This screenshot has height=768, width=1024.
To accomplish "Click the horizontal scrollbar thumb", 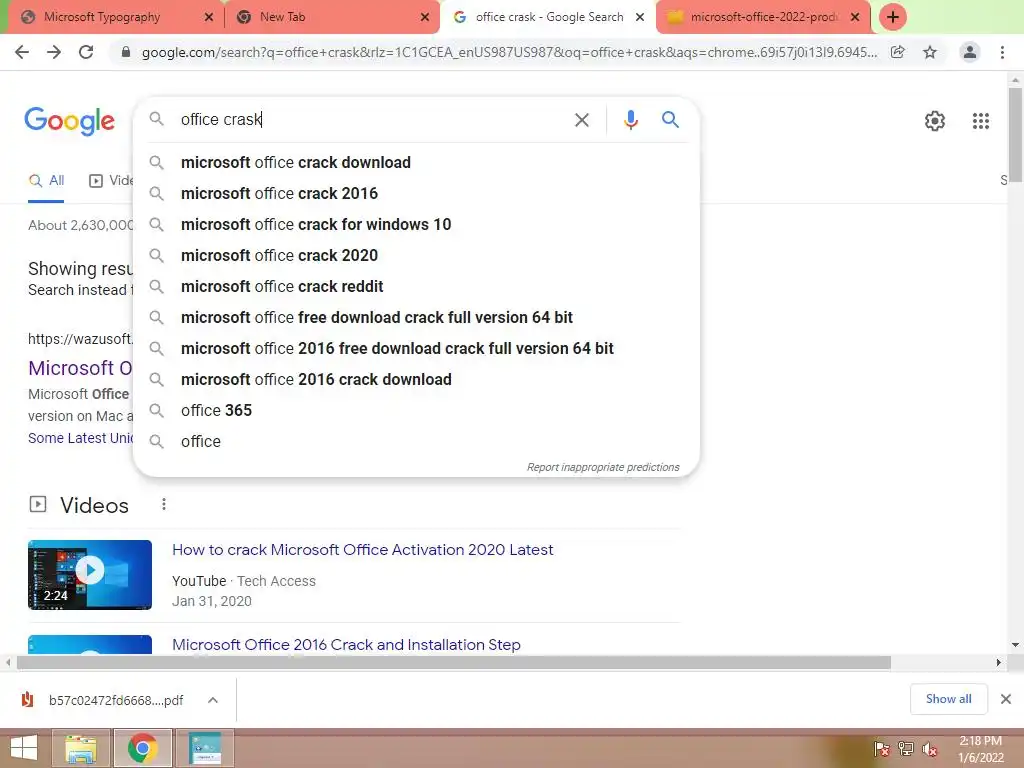I will point(454,662).
